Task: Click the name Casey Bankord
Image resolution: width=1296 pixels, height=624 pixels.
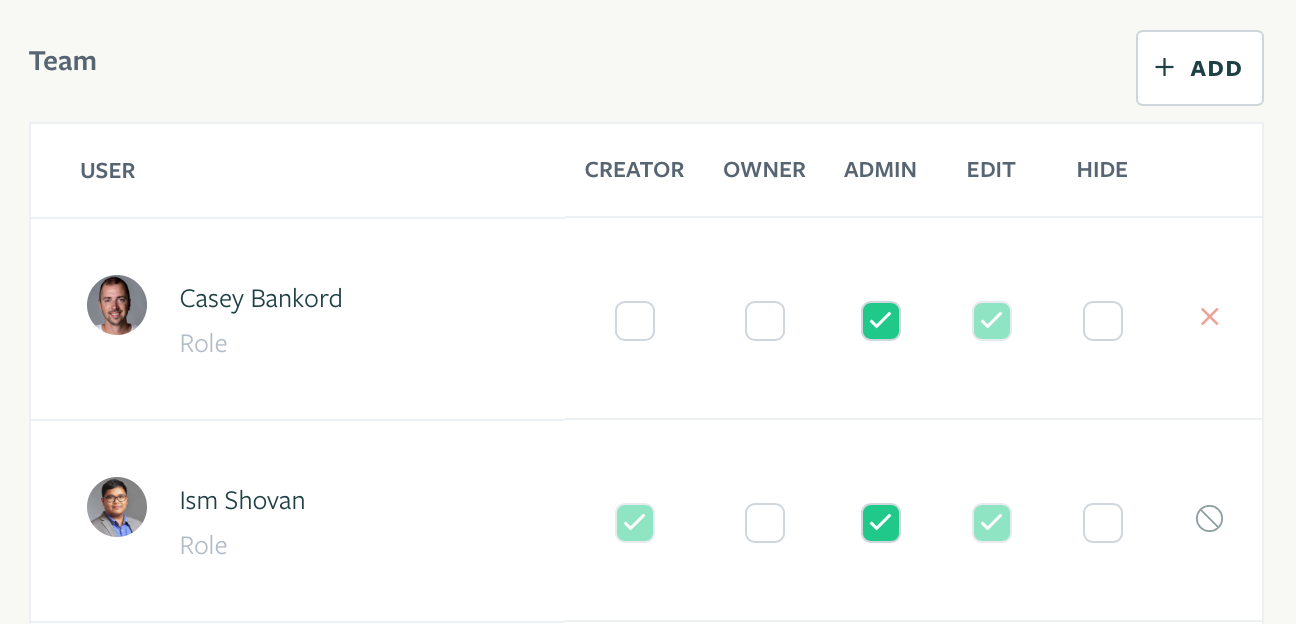Action: 261,298
